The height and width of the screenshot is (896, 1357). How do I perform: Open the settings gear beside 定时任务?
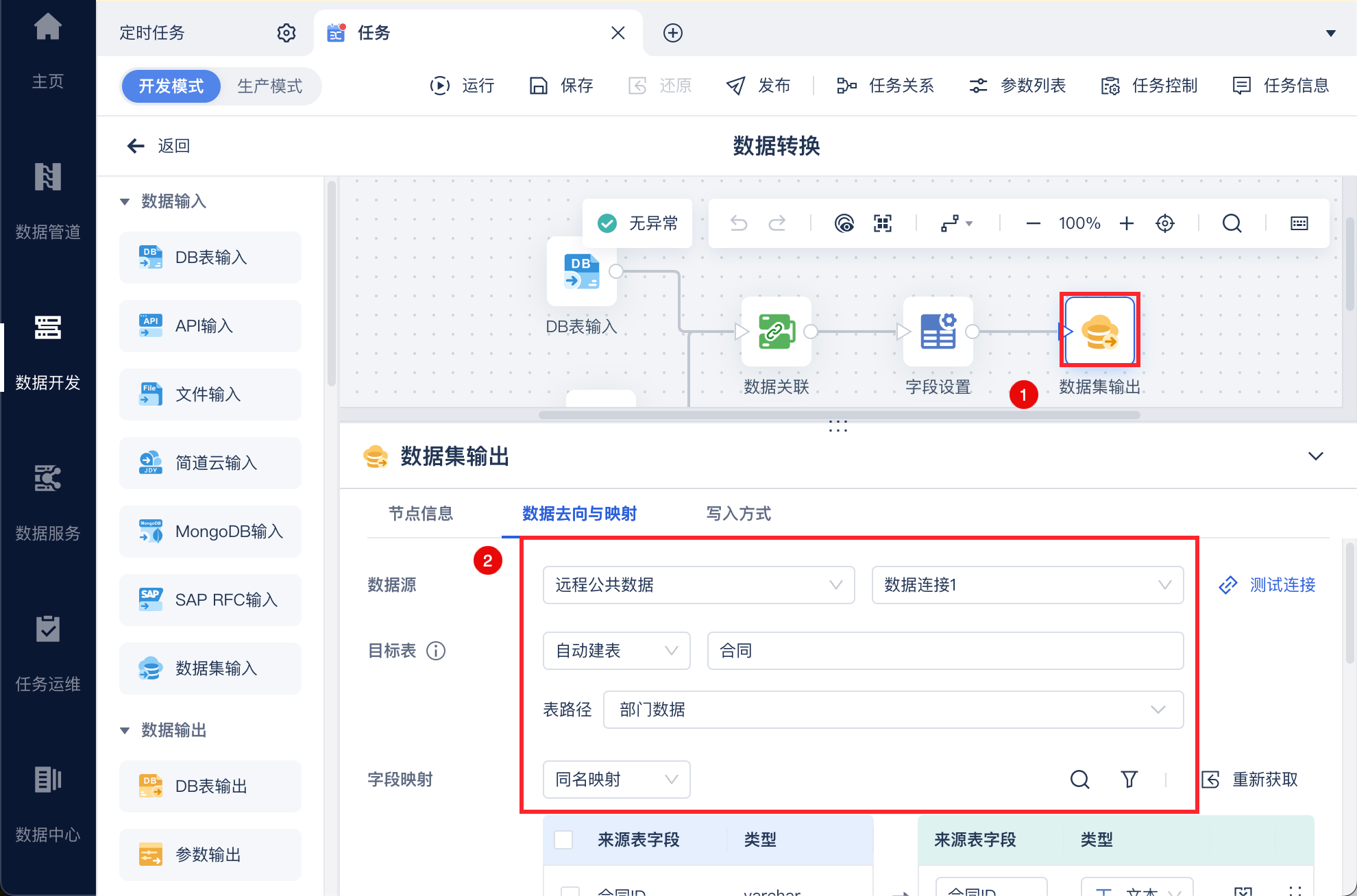286,33
